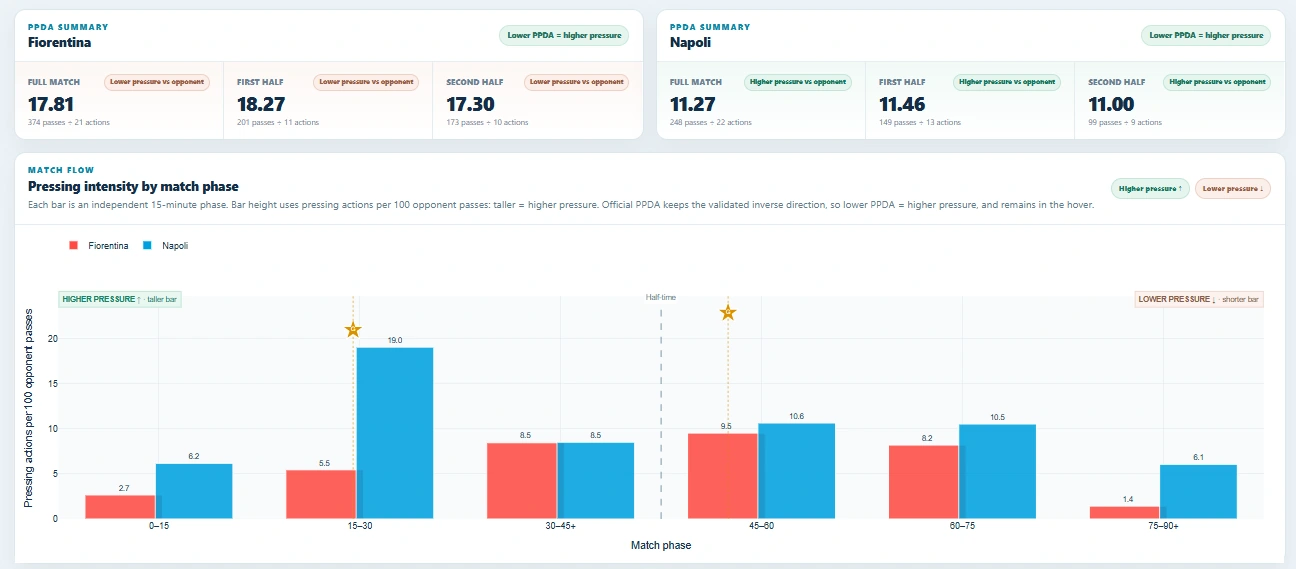1296x569 pixels.
Task: Click the blue Napoli legend color swatch
Action: 147,245
